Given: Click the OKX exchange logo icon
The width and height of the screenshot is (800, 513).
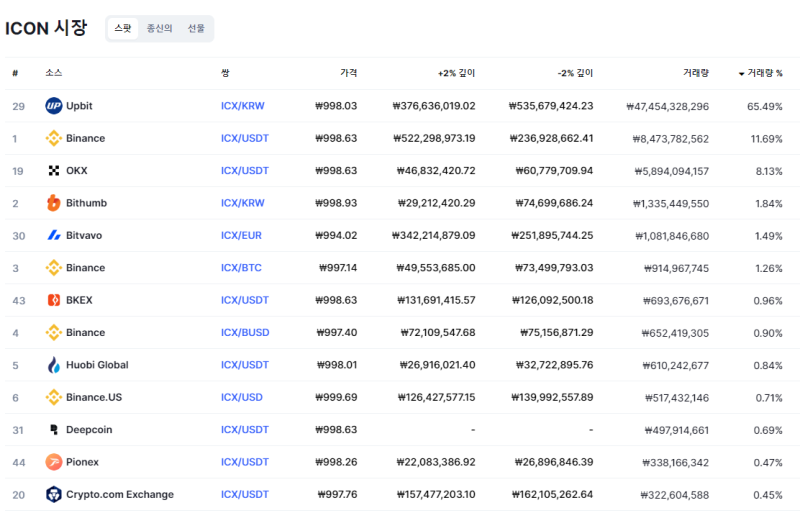Looking at the screenshot, I should pyautogui.click(x=54, y=170).
